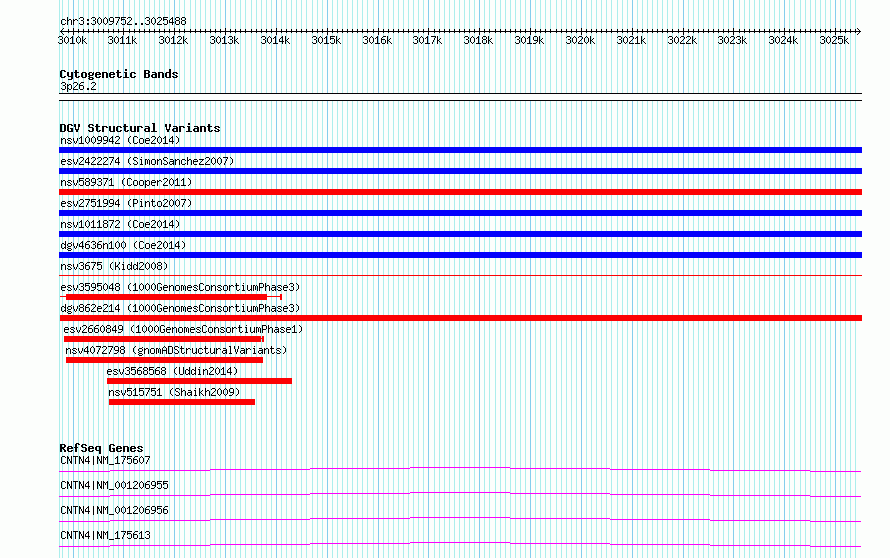Click the red nsv589371 (Cooper2011) bar
This screenshot has width=890, height=558.
460,192
